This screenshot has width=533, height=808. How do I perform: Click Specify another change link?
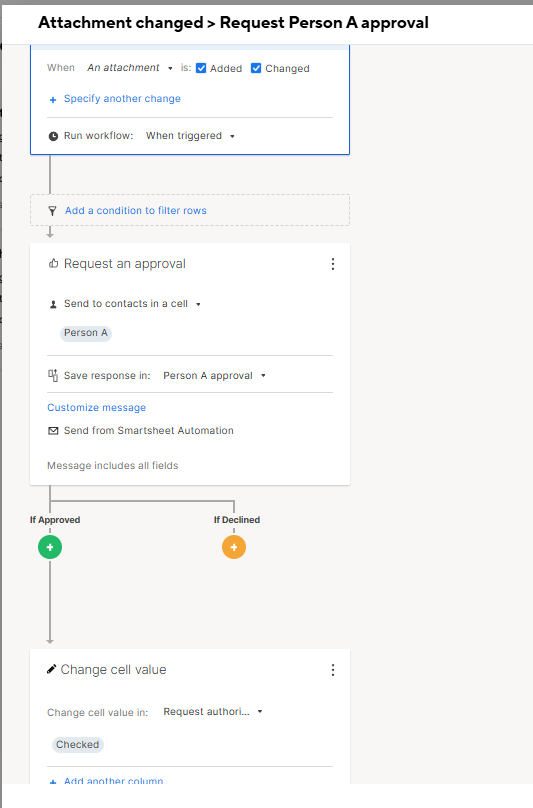[122, 98]
